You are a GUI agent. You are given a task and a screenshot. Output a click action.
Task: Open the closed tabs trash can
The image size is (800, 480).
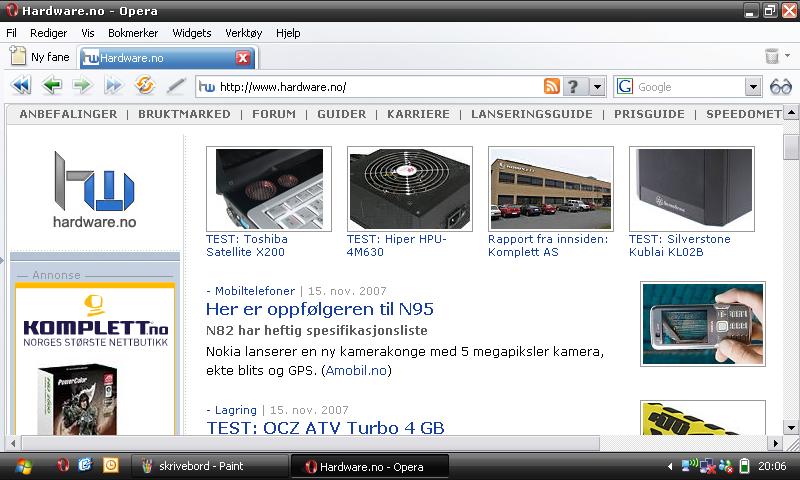click(x=772, y=56)
